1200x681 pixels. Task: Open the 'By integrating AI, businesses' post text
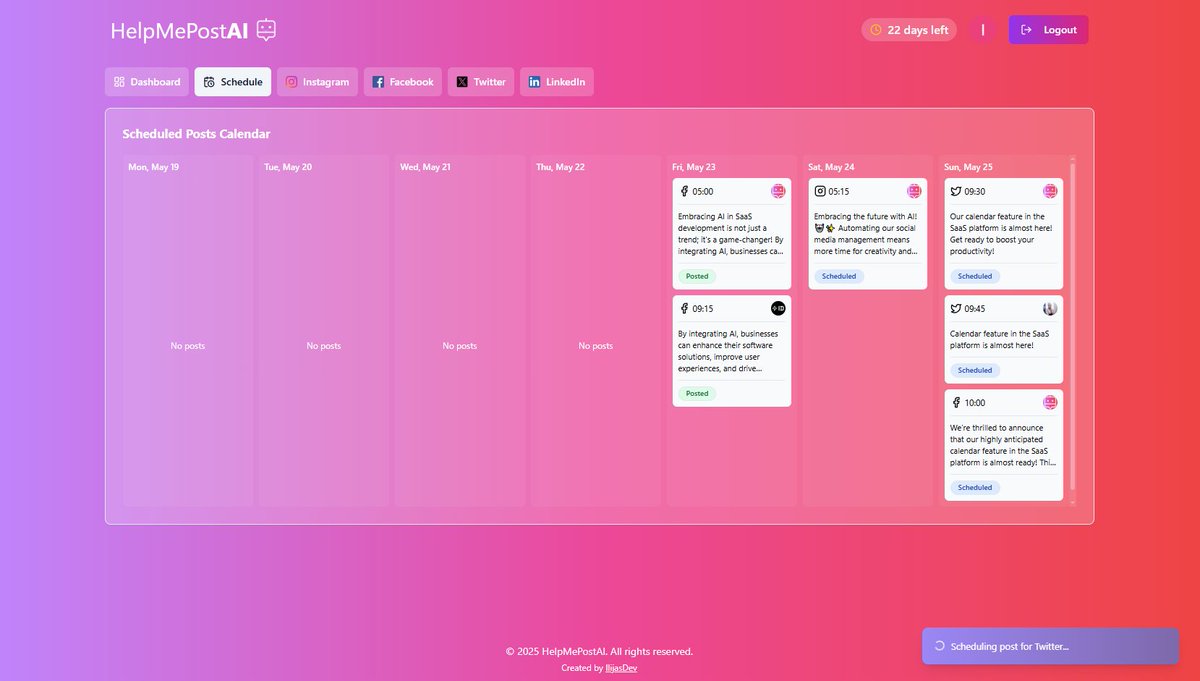[x=730, y=351]
